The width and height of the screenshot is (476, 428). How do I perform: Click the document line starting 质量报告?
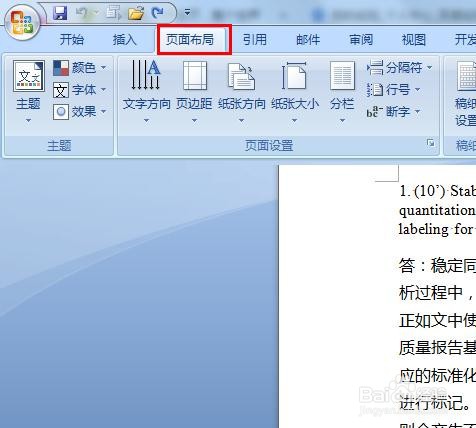pyautogui.click(x=437, y=348)
